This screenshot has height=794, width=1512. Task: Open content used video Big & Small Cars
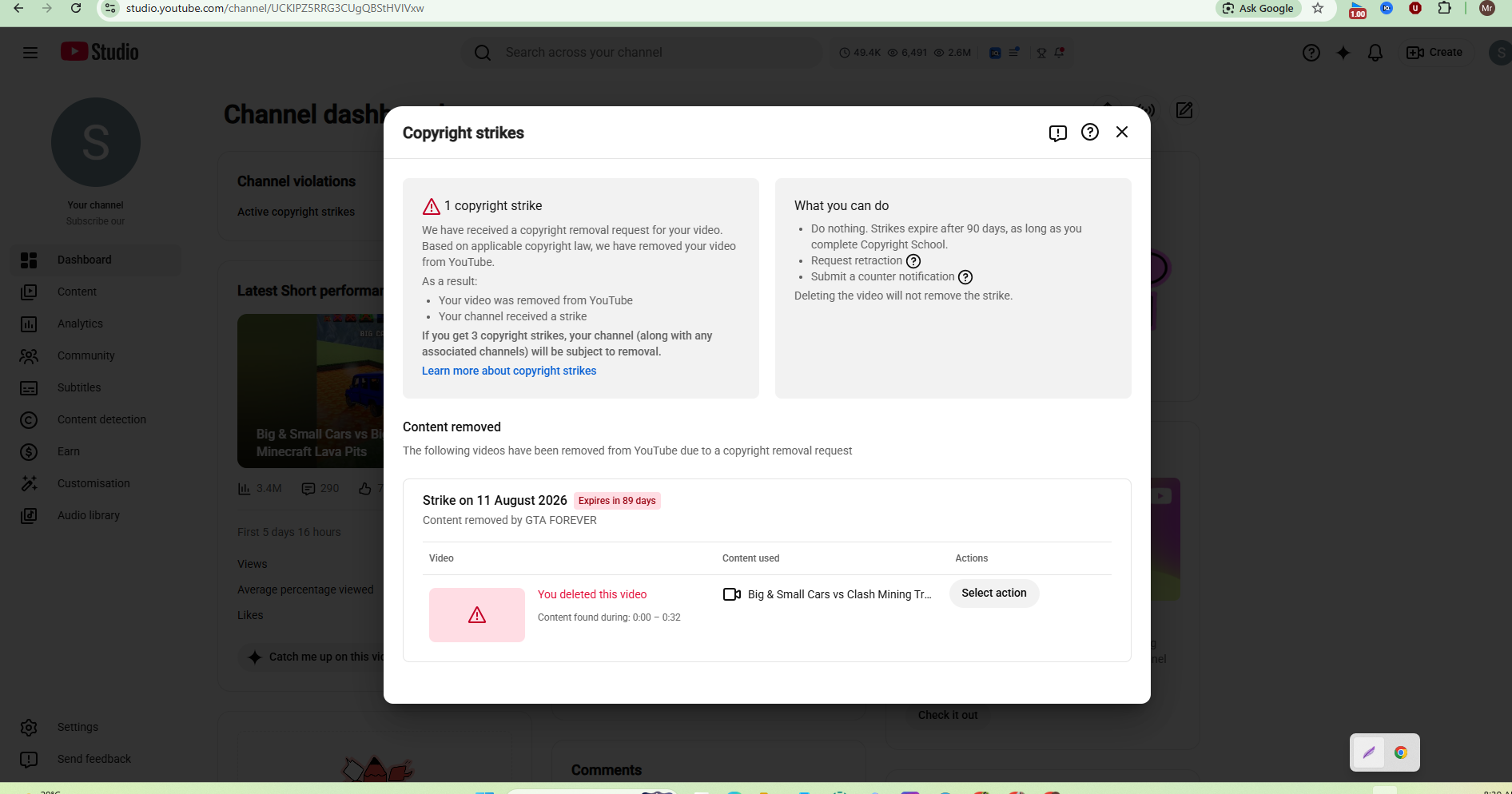tap(827, 594)
